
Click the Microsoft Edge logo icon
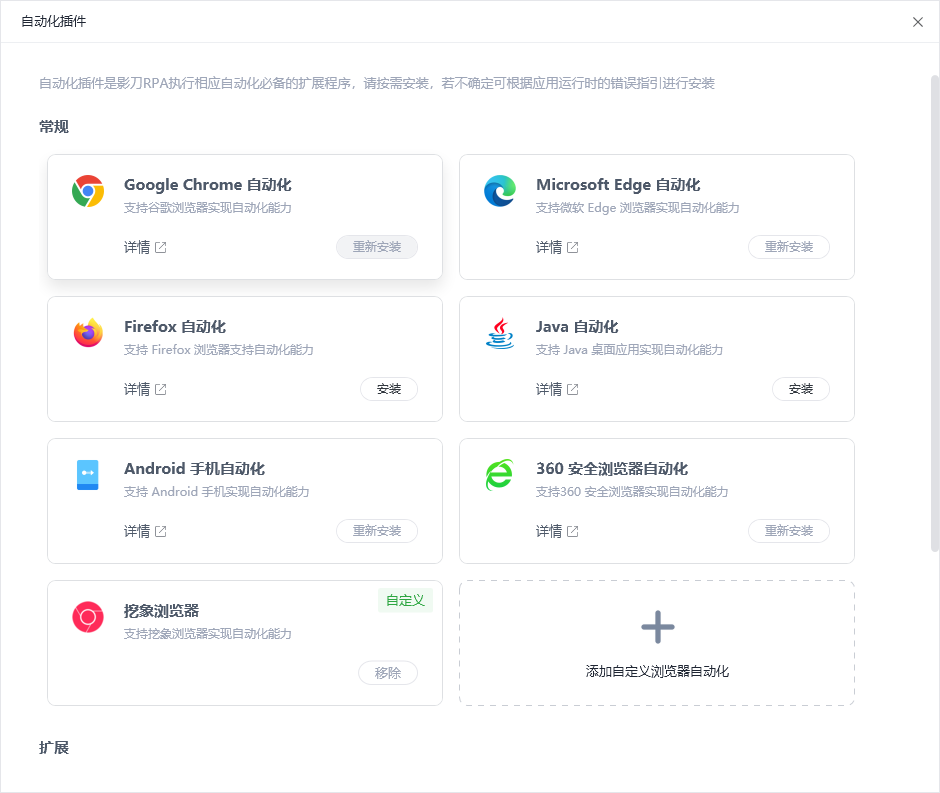[500, 191]
